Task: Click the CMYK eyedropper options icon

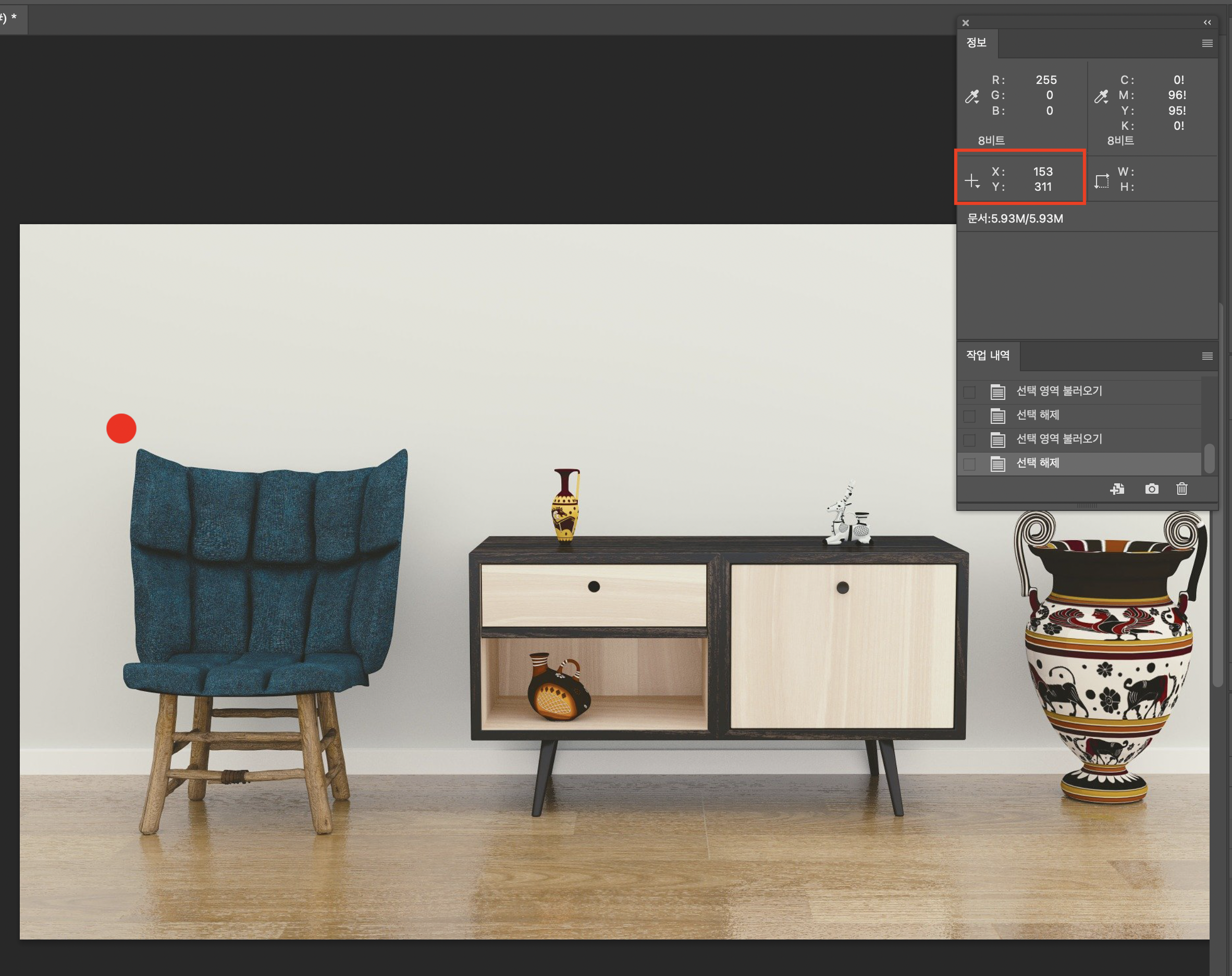Action: point(1101,96)
